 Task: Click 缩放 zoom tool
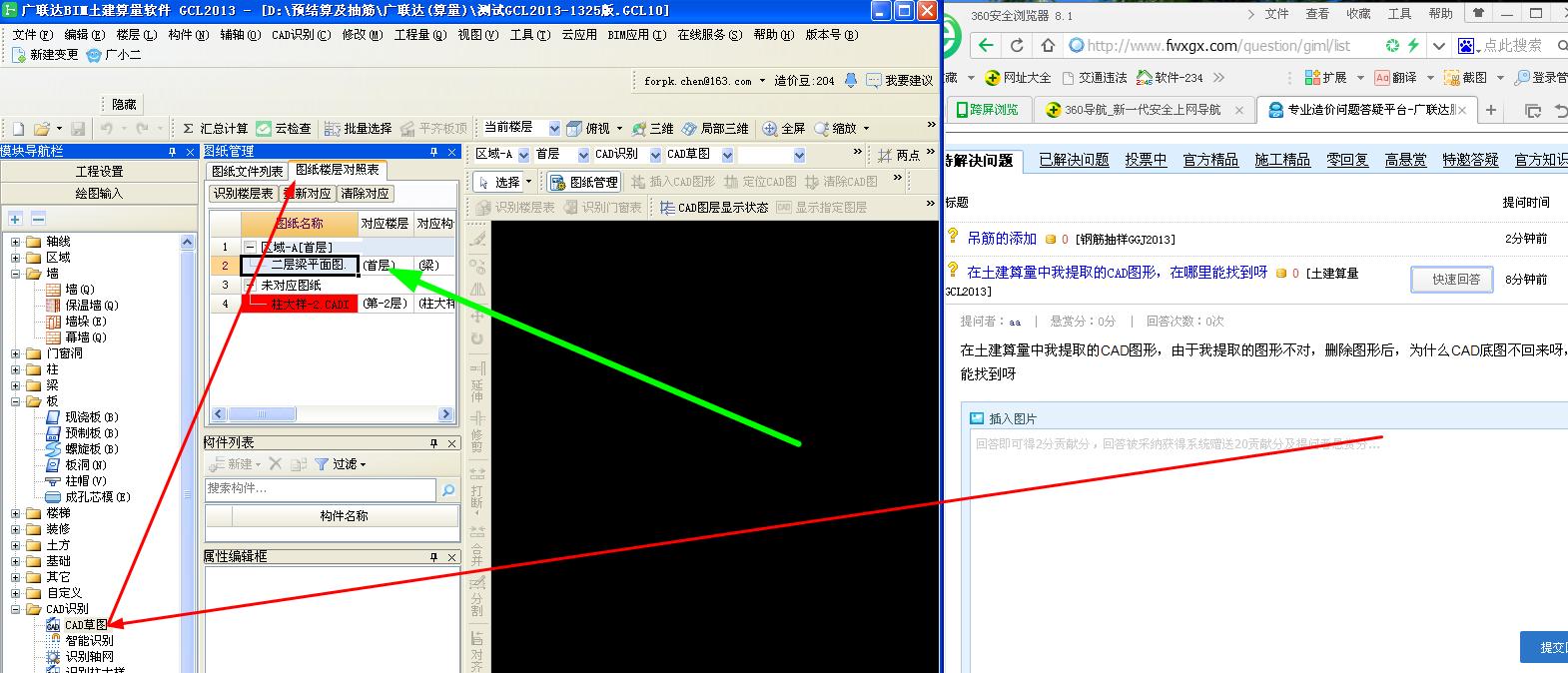pyautogui.click(x=836, y=129)
